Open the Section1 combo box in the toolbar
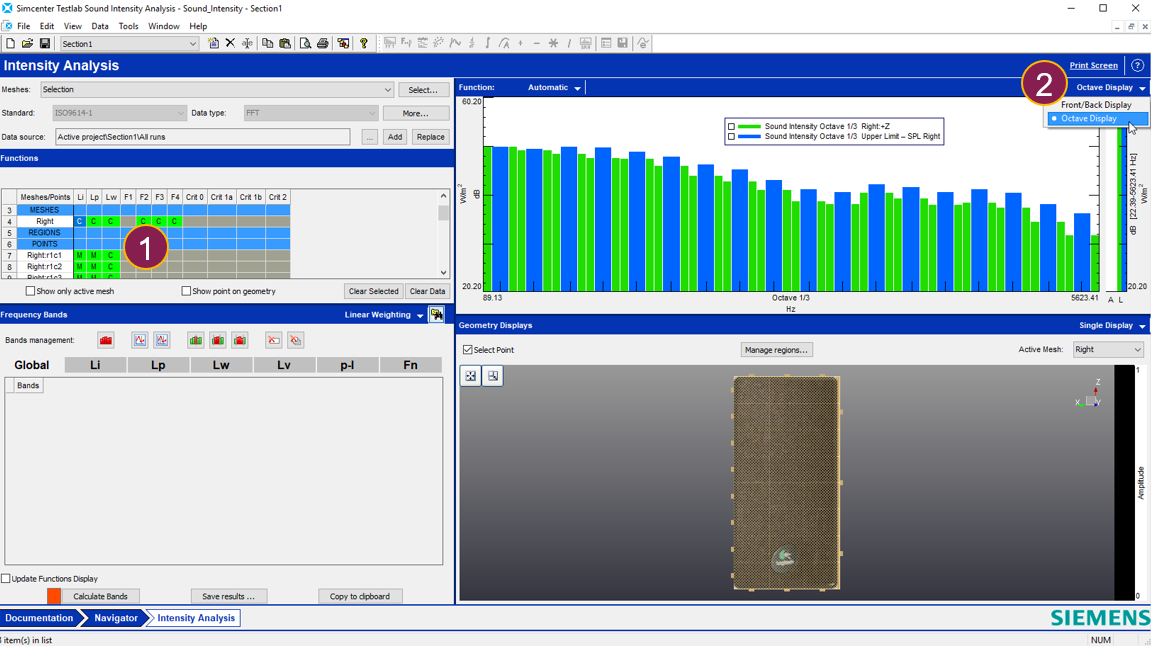 point(129,44)
